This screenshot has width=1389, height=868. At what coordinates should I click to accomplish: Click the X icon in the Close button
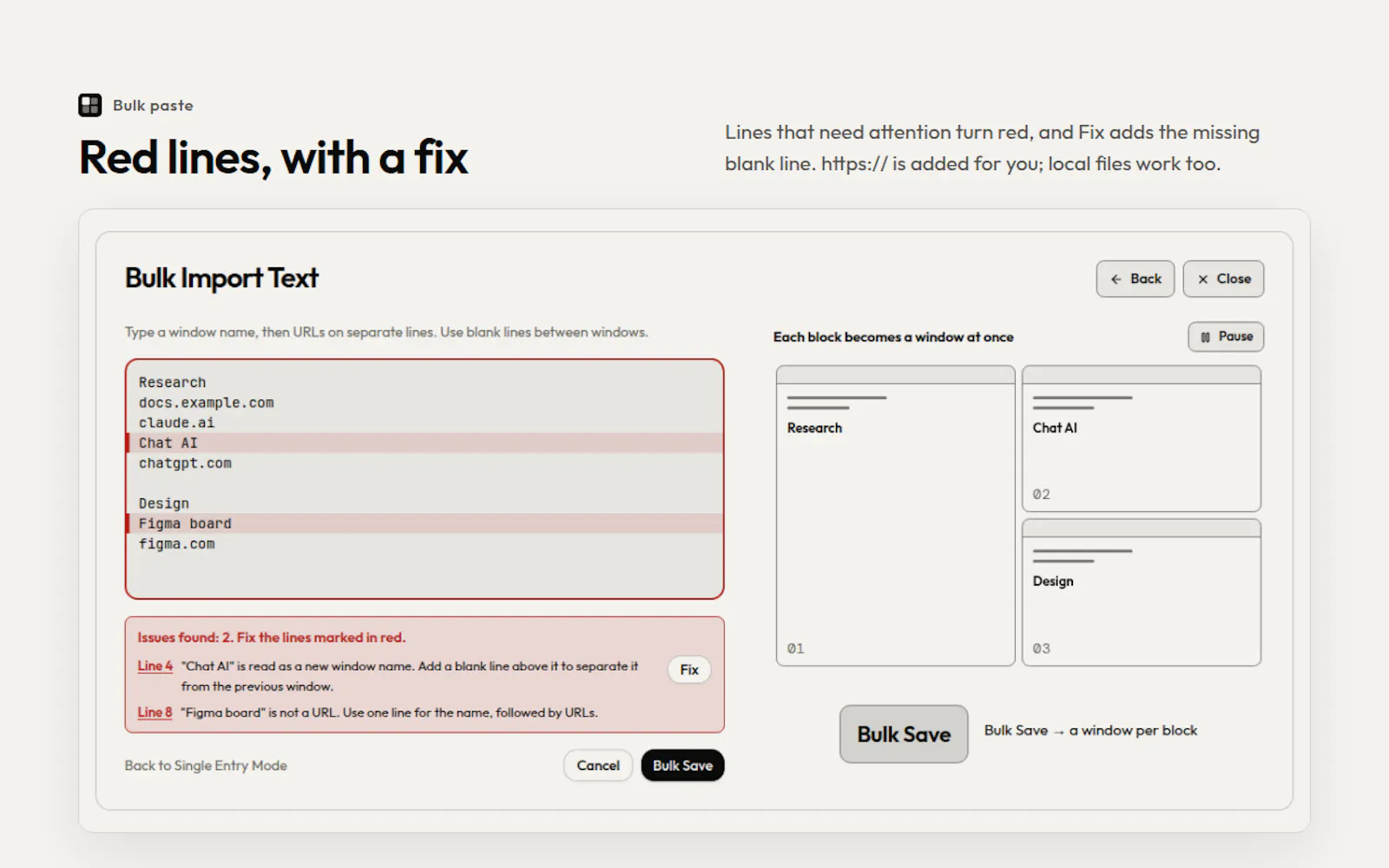[1202, 279]
